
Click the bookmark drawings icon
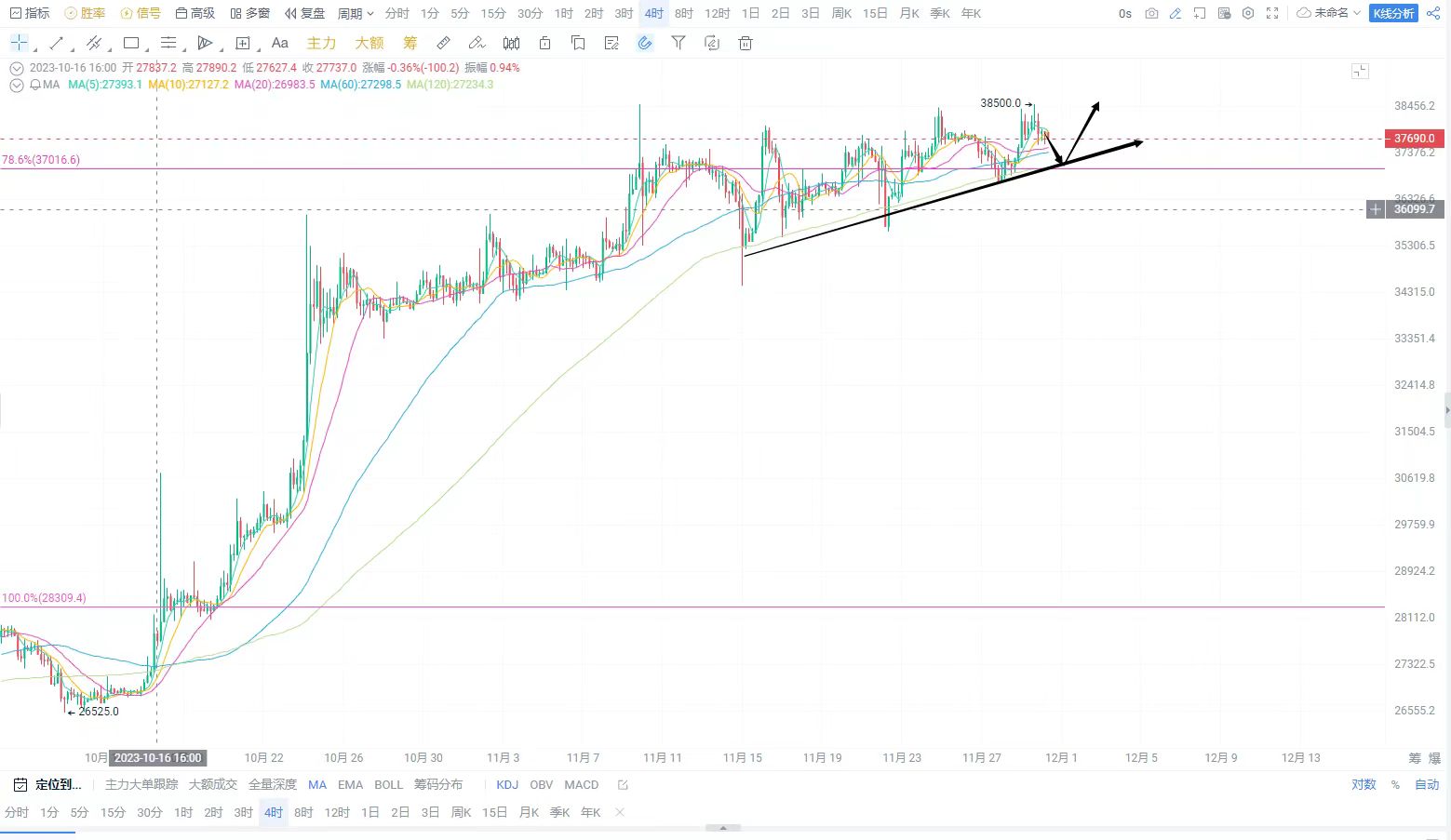(578, 43)
